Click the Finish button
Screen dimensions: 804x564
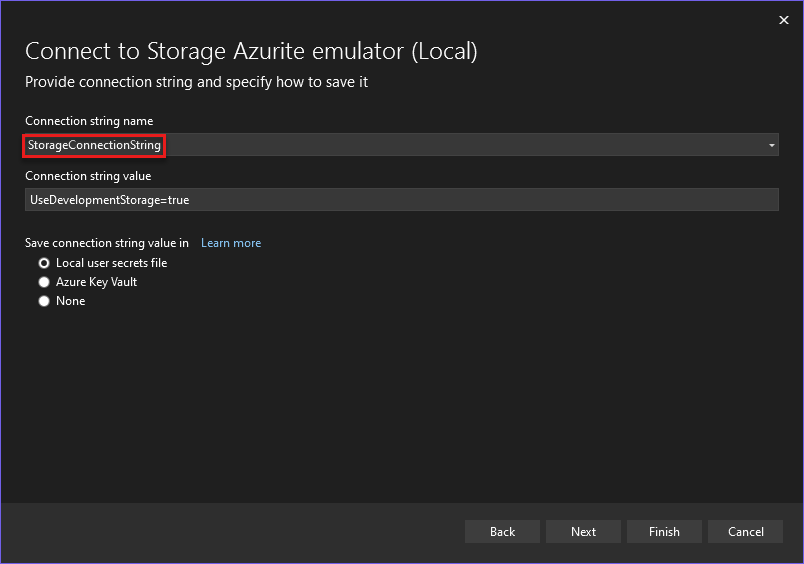tap(664, 532)
